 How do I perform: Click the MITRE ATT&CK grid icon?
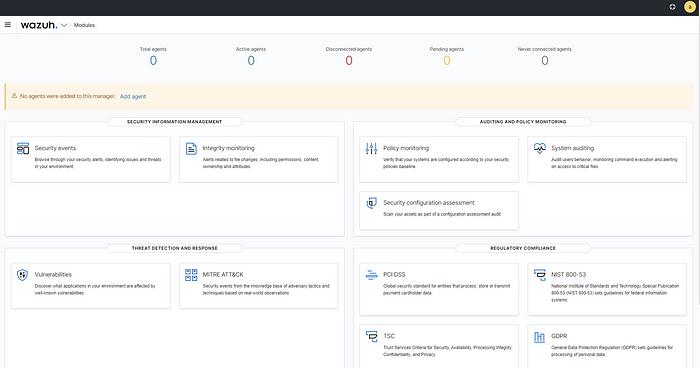point(191,275)
